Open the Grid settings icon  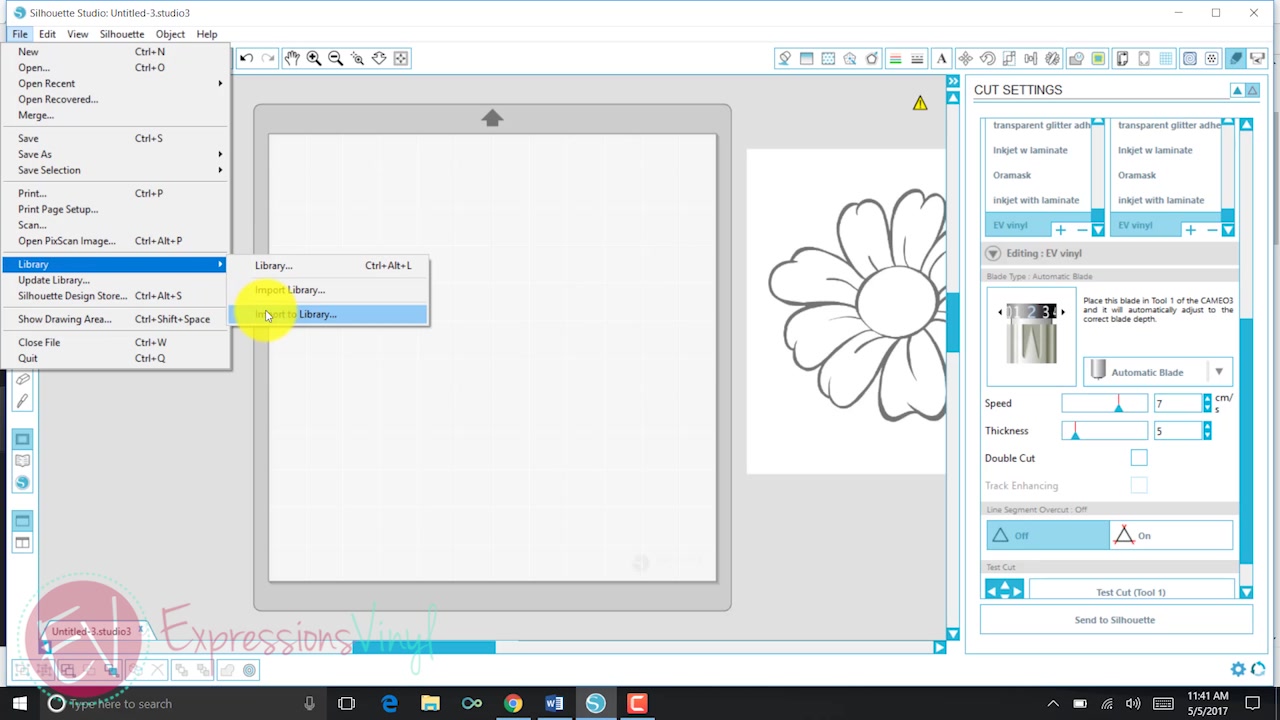[1166, 59]
